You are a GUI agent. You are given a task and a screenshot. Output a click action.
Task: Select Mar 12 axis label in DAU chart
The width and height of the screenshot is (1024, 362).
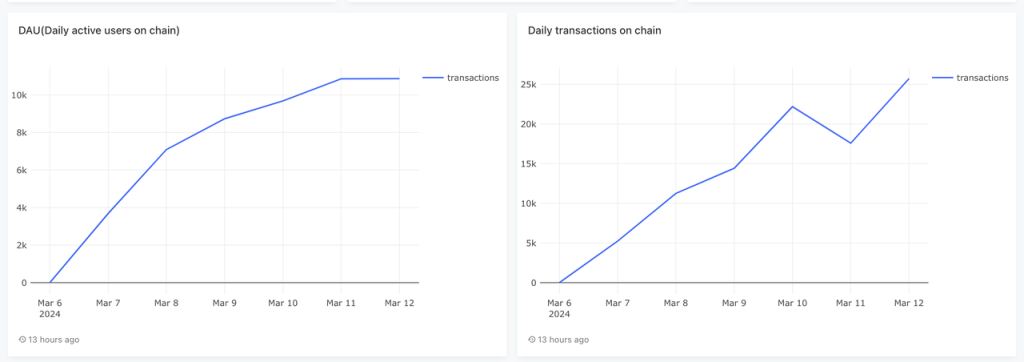[400, 303]
